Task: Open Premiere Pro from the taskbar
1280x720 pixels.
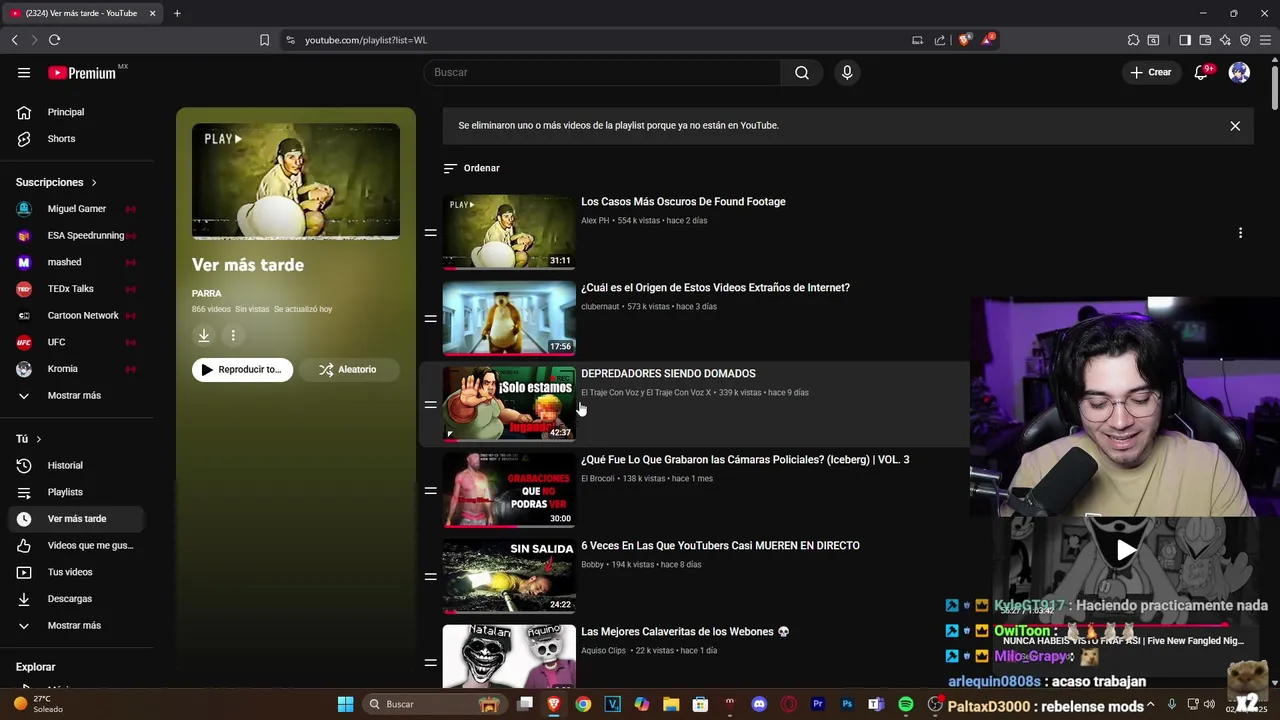Action: coord(818,704)
